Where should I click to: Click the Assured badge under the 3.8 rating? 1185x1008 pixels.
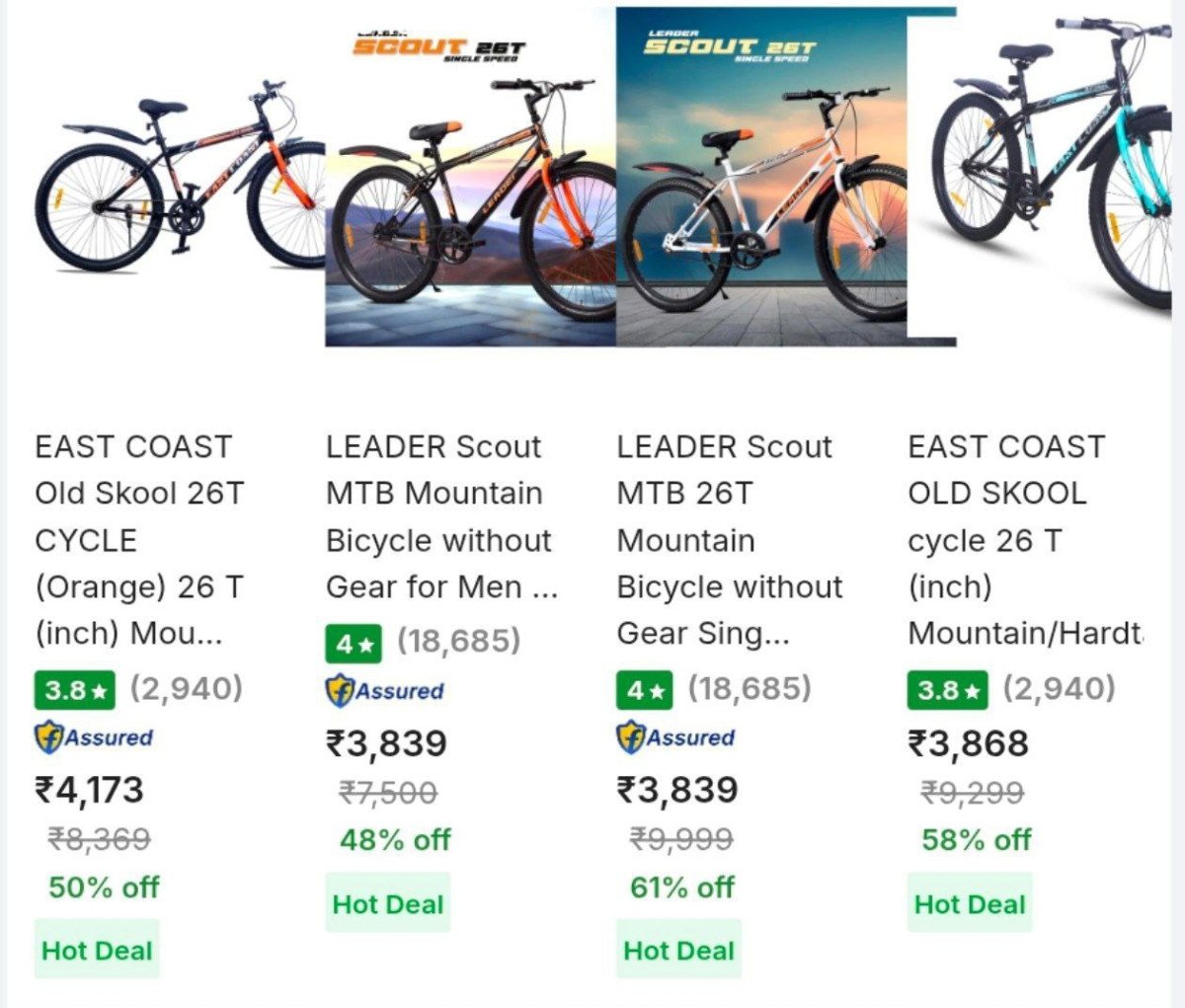(94, 737)
